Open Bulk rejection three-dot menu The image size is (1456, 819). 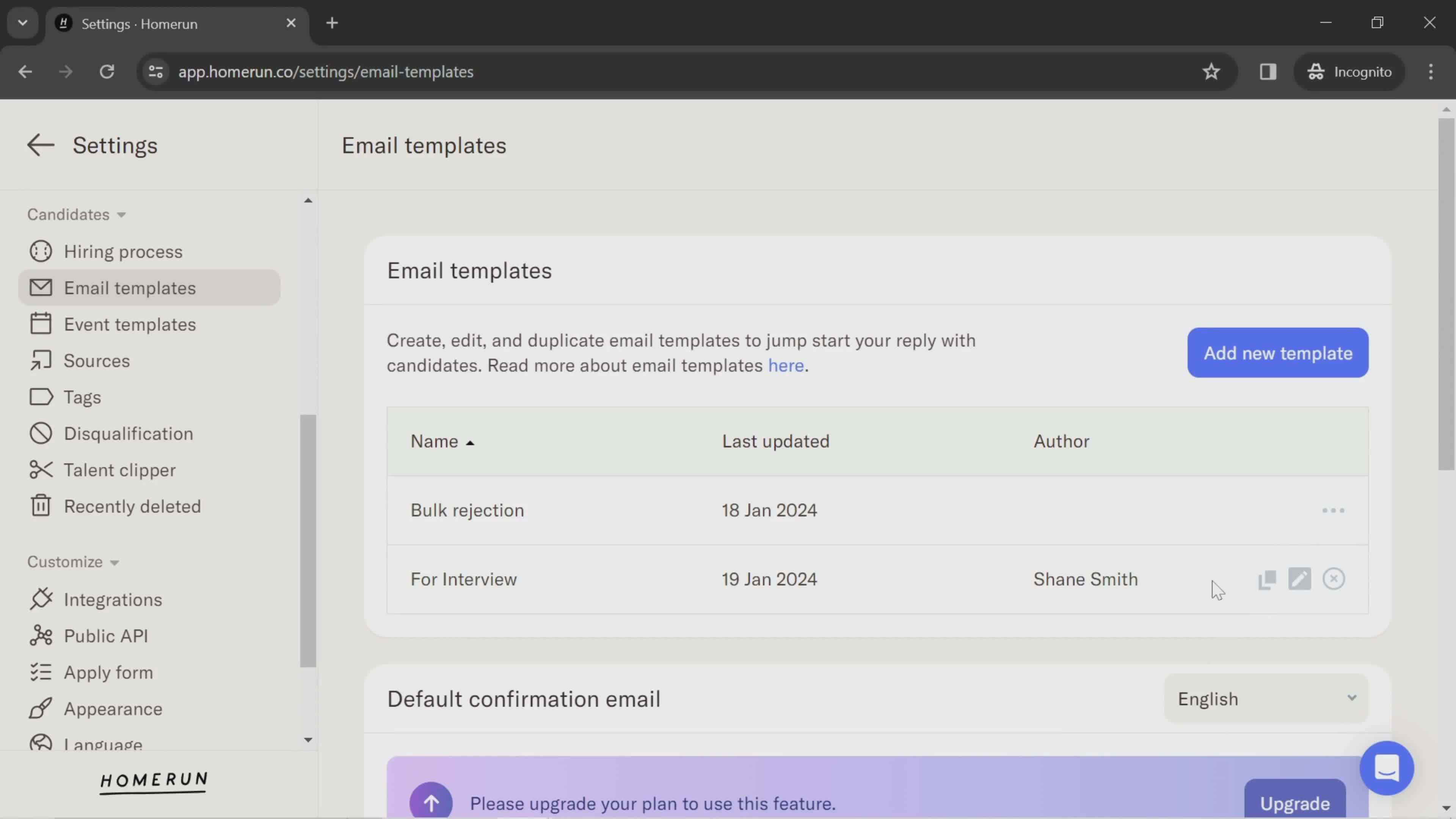pos(1333,510)
